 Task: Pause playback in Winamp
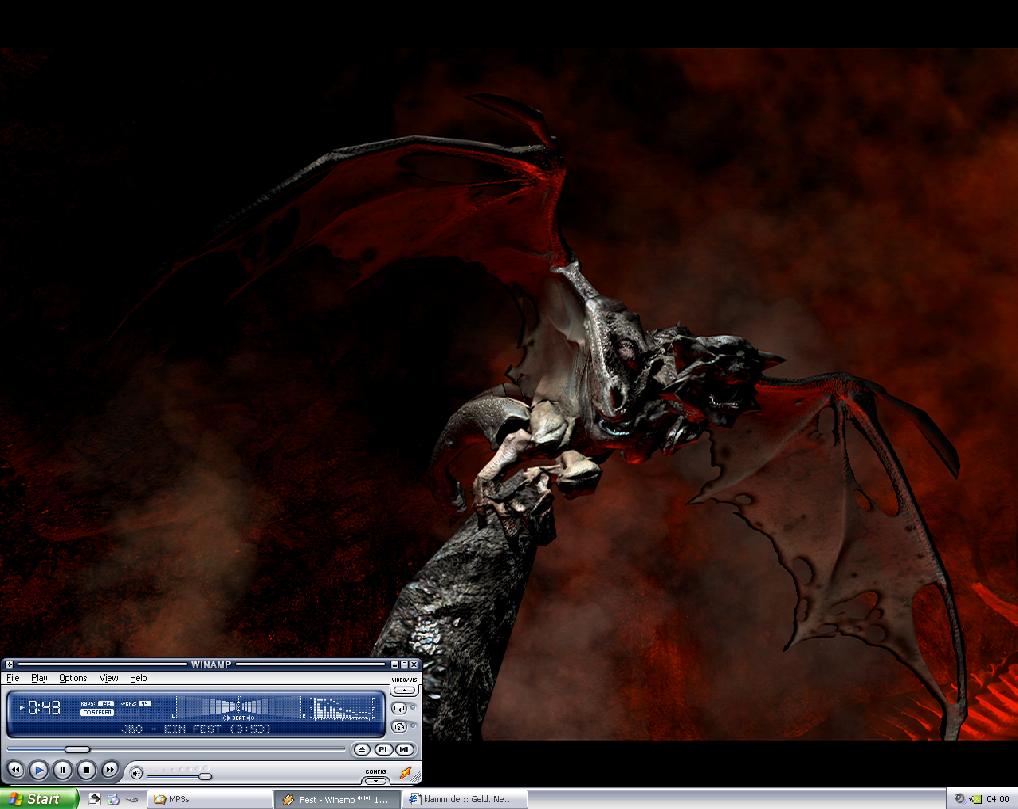(63, 769)
